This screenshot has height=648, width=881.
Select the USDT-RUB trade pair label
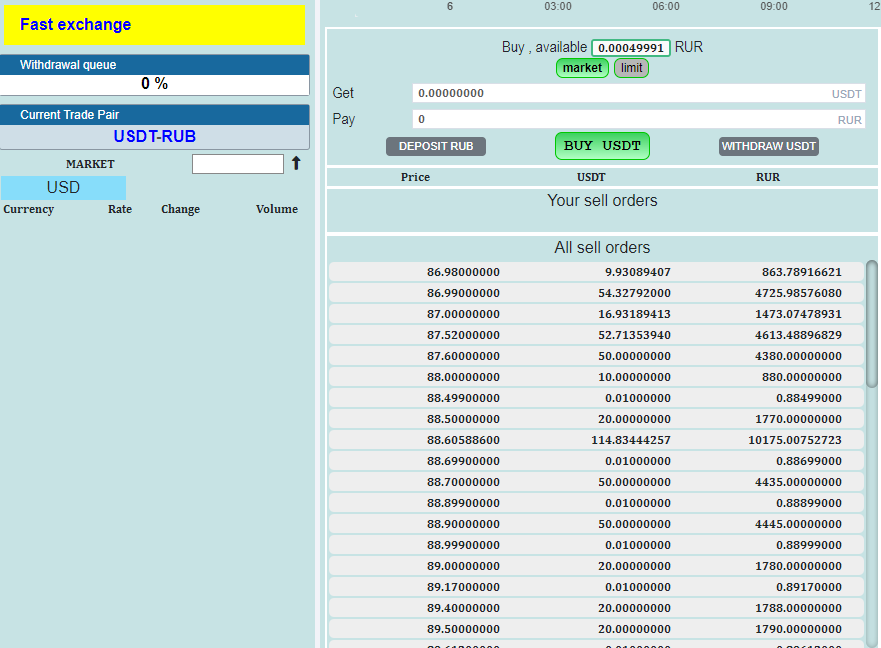click(154, 137)
